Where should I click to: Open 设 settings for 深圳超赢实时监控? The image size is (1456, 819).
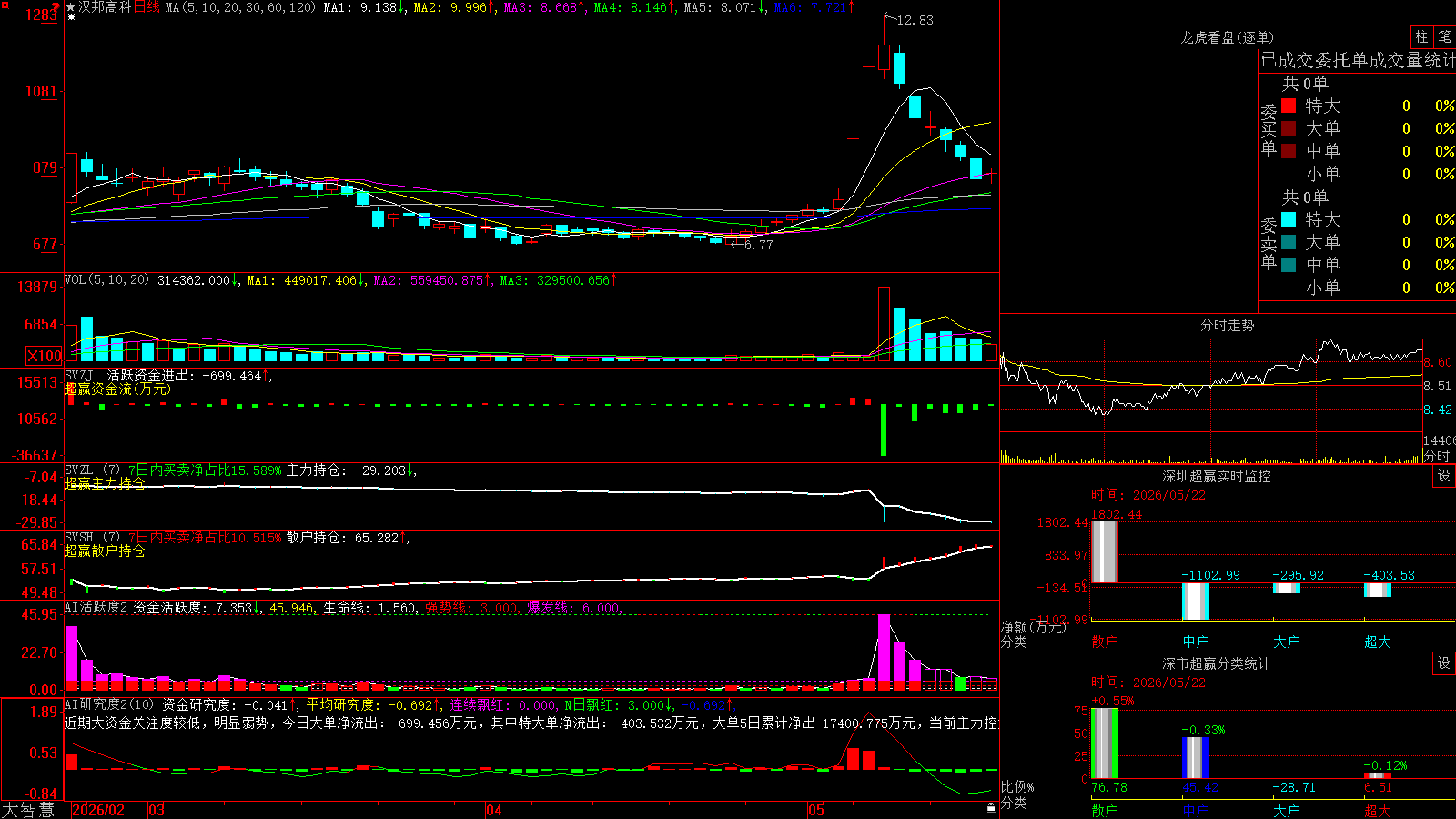click(1444, 477)
